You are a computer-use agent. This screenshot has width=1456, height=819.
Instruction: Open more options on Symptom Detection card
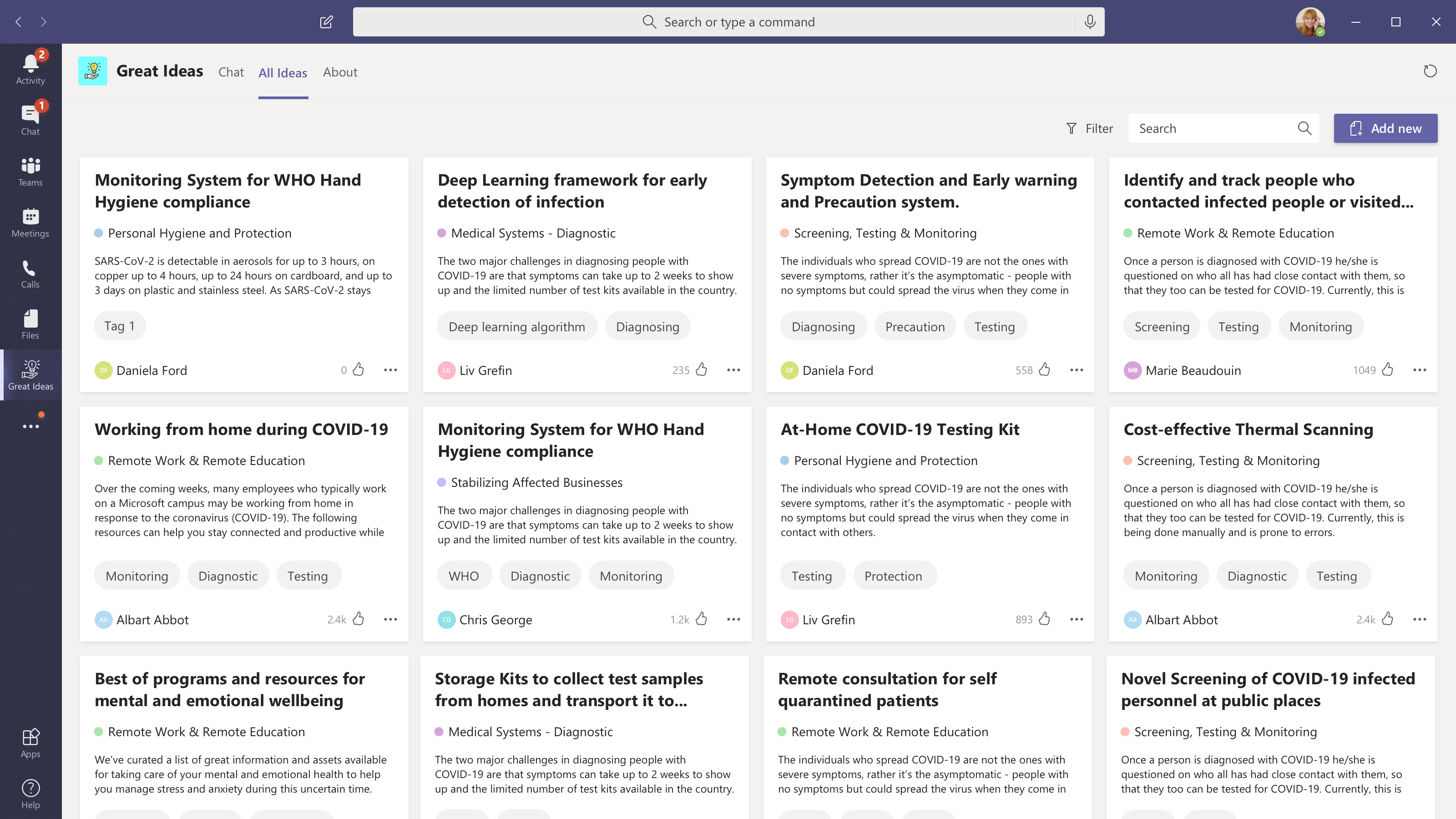[1076, 369]
